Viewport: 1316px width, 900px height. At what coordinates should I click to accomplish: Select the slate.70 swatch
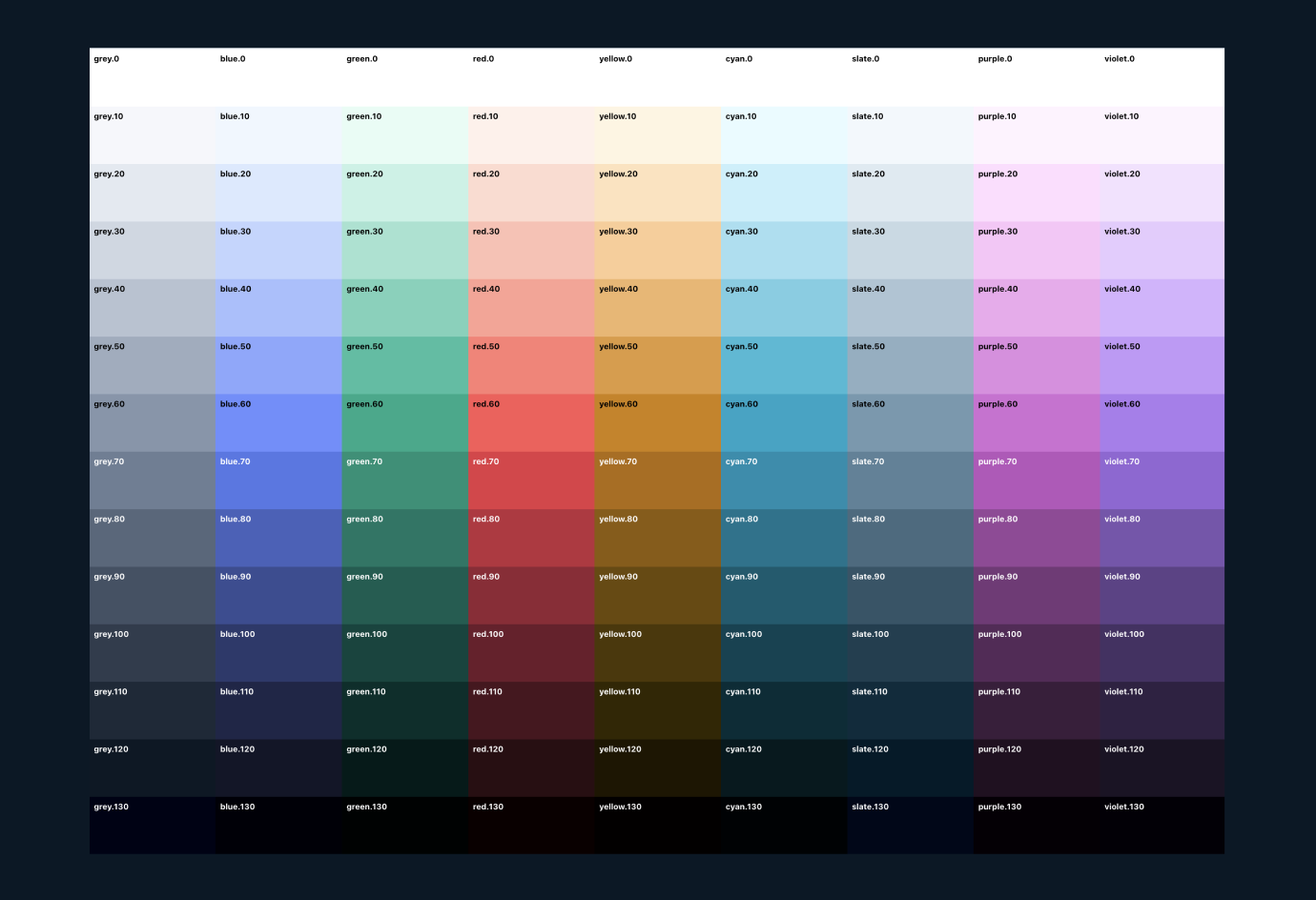point(911,481)
